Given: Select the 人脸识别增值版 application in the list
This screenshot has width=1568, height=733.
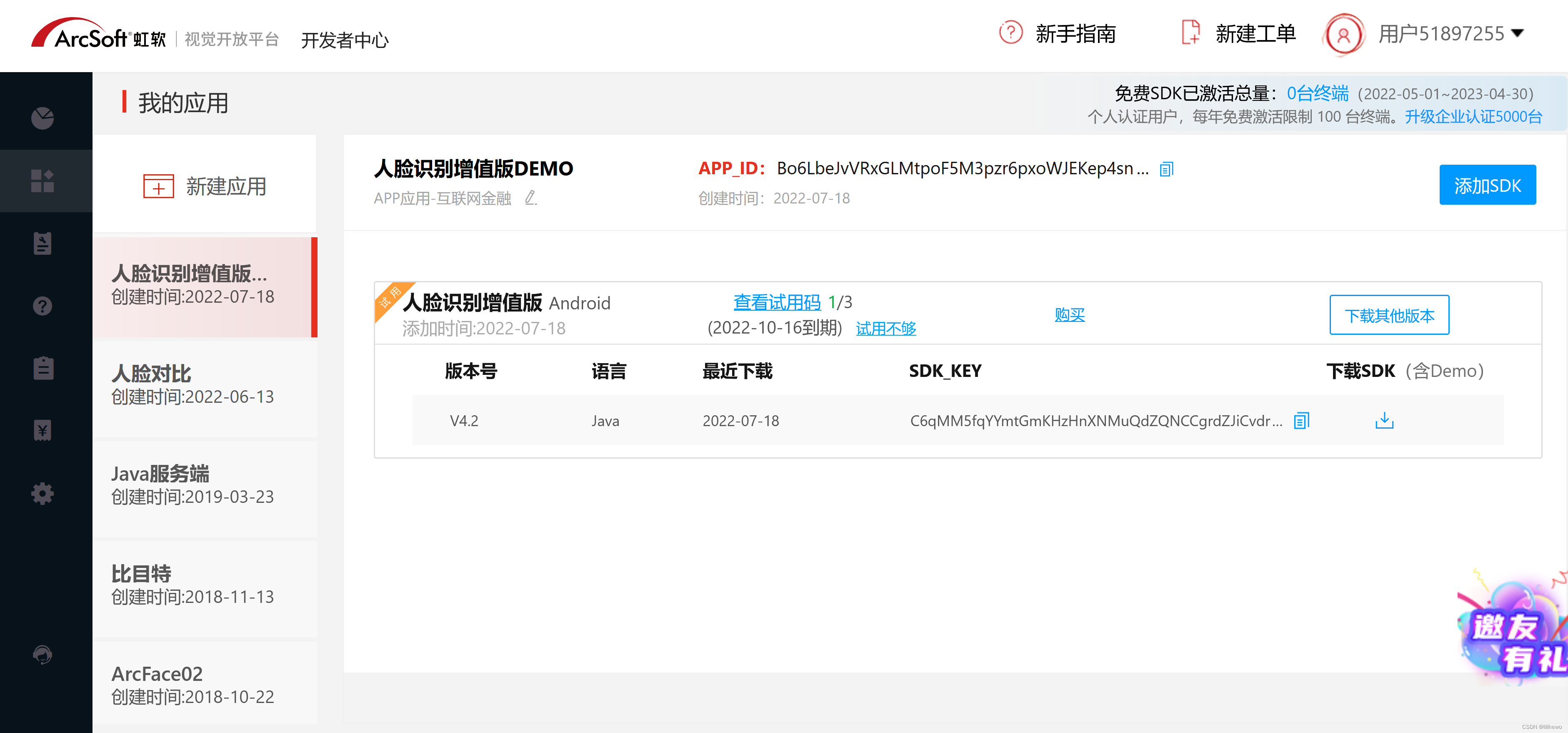Looking at the screenshot, I should (205, 287).
